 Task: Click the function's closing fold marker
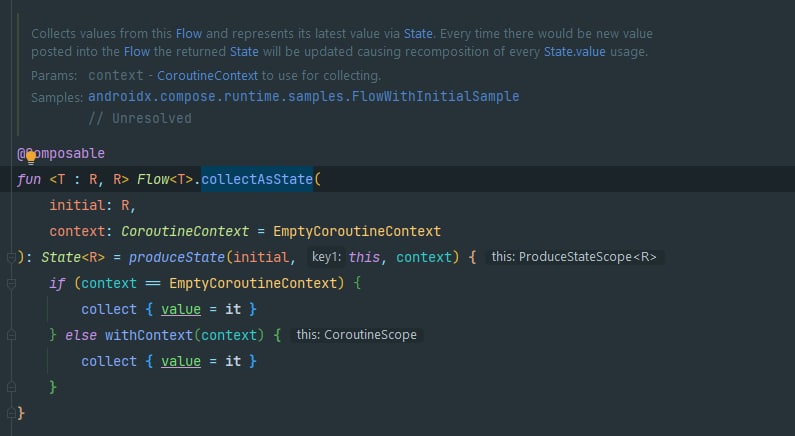click(x=9, y=412)
